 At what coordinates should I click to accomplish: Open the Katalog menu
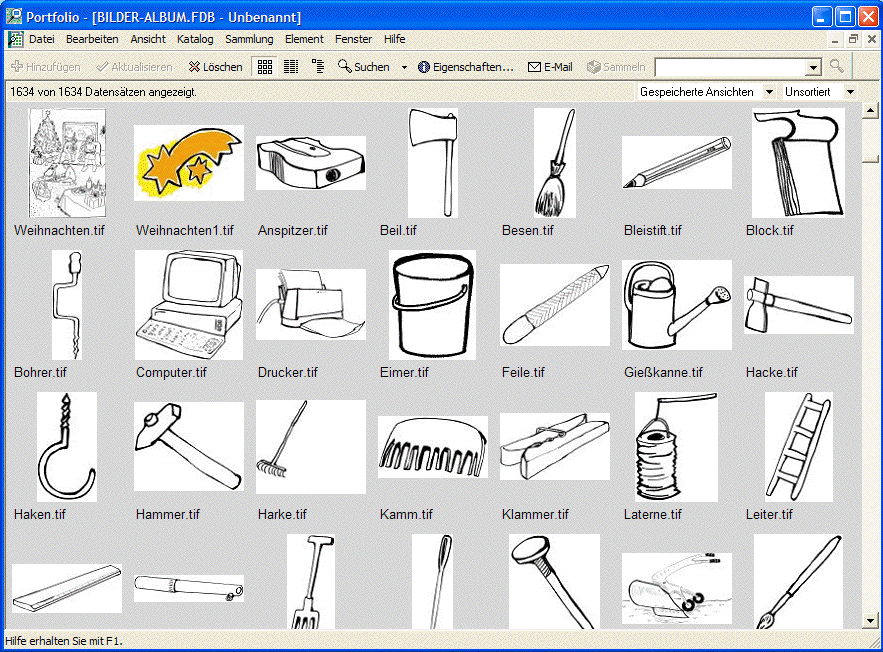[x=195, y=39]
